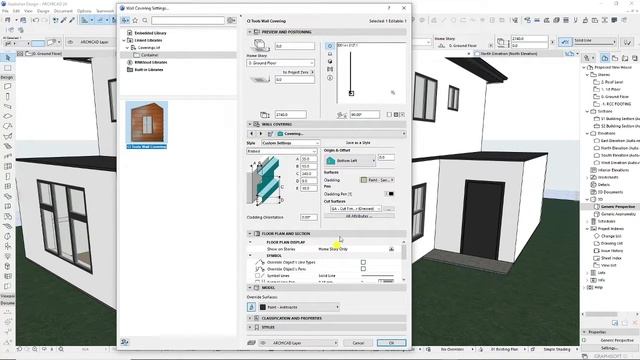Select the floor plan preview icon
The width and height of the screenshot is (640, 360).
pyautogui.click(x=330, y=46)
